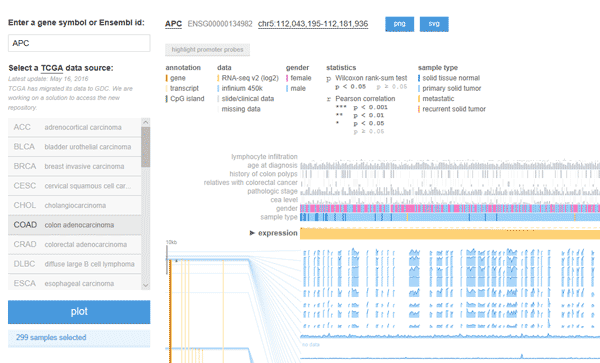Click the blue plot button
Image resolution: width=600 pixels, height=363 pixels.
click(79, 312)
